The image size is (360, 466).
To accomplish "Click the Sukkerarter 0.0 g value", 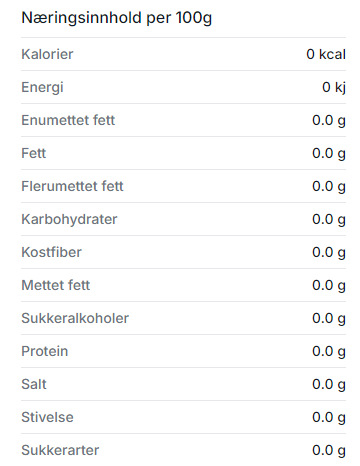I will (329, 451).
